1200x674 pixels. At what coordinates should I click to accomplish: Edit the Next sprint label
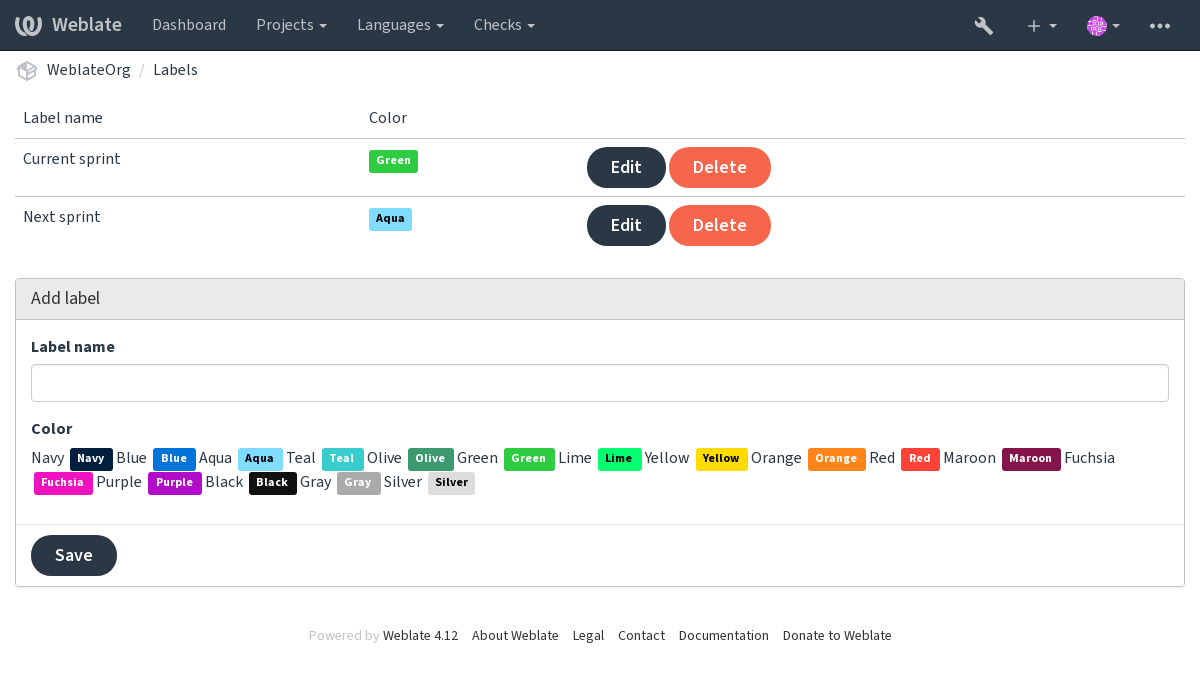tap(626, 225)
